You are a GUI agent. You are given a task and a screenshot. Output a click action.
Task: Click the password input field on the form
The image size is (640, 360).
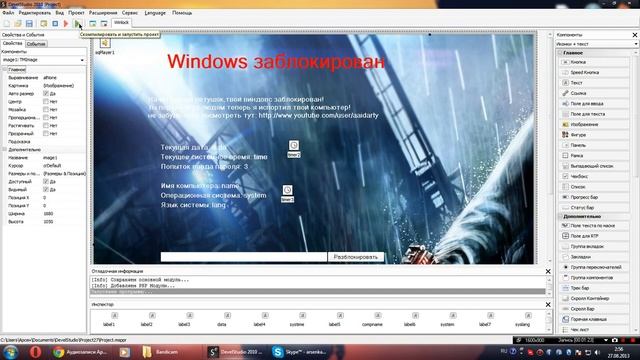click(244, 257)
